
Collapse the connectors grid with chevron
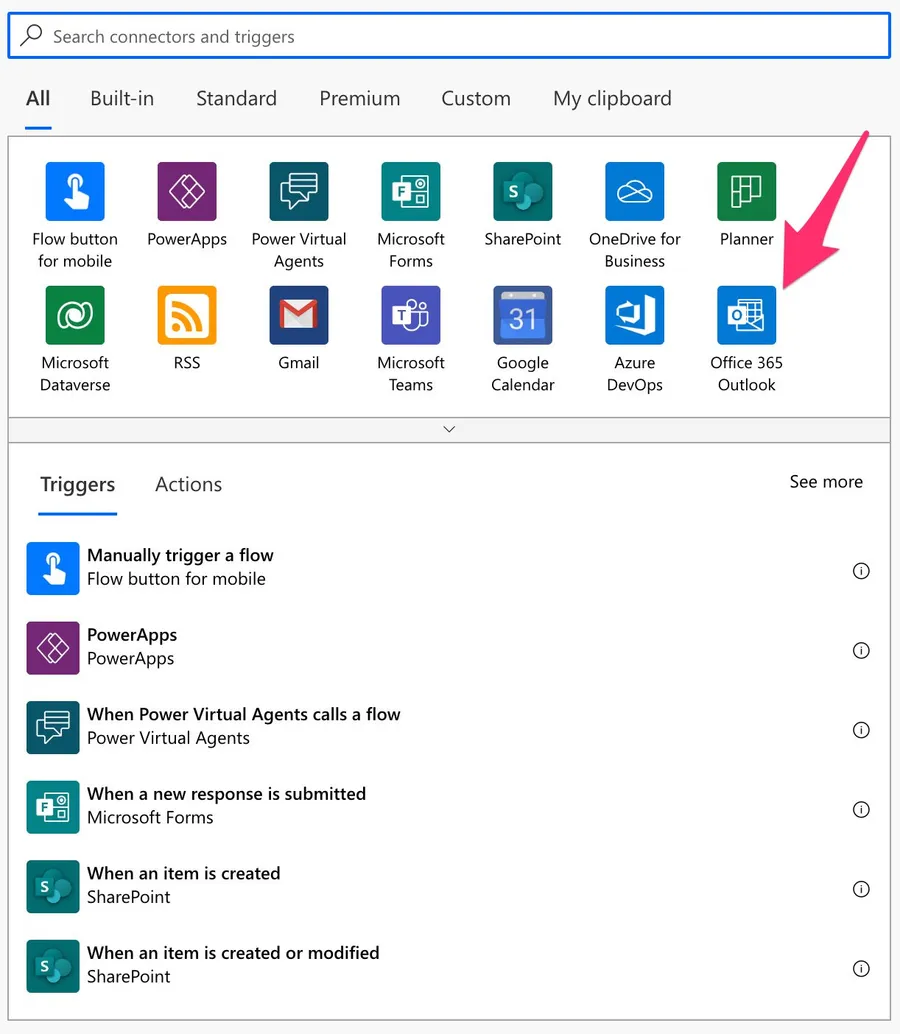coord(449,429)
